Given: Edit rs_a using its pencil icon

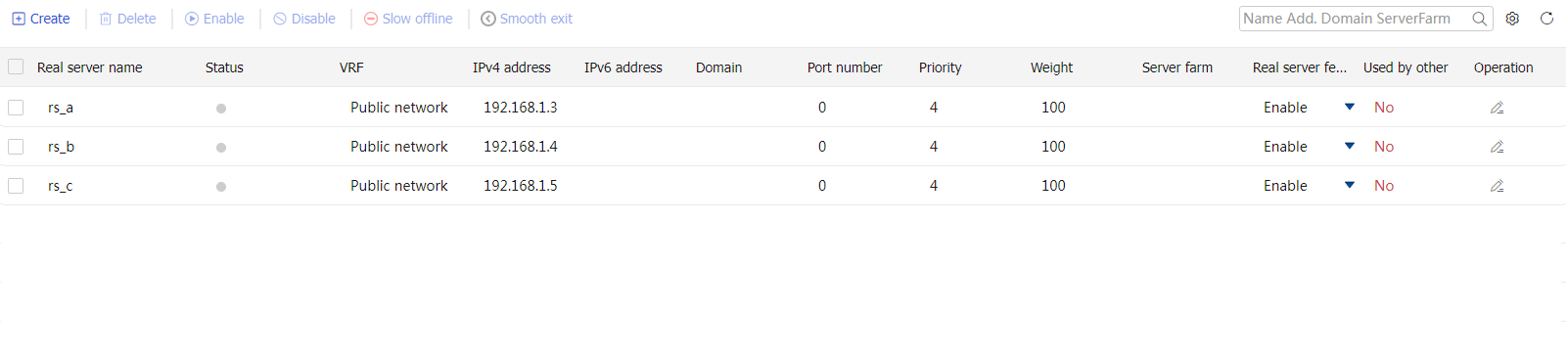Looking at the screenshot, I should [1497, 108].
